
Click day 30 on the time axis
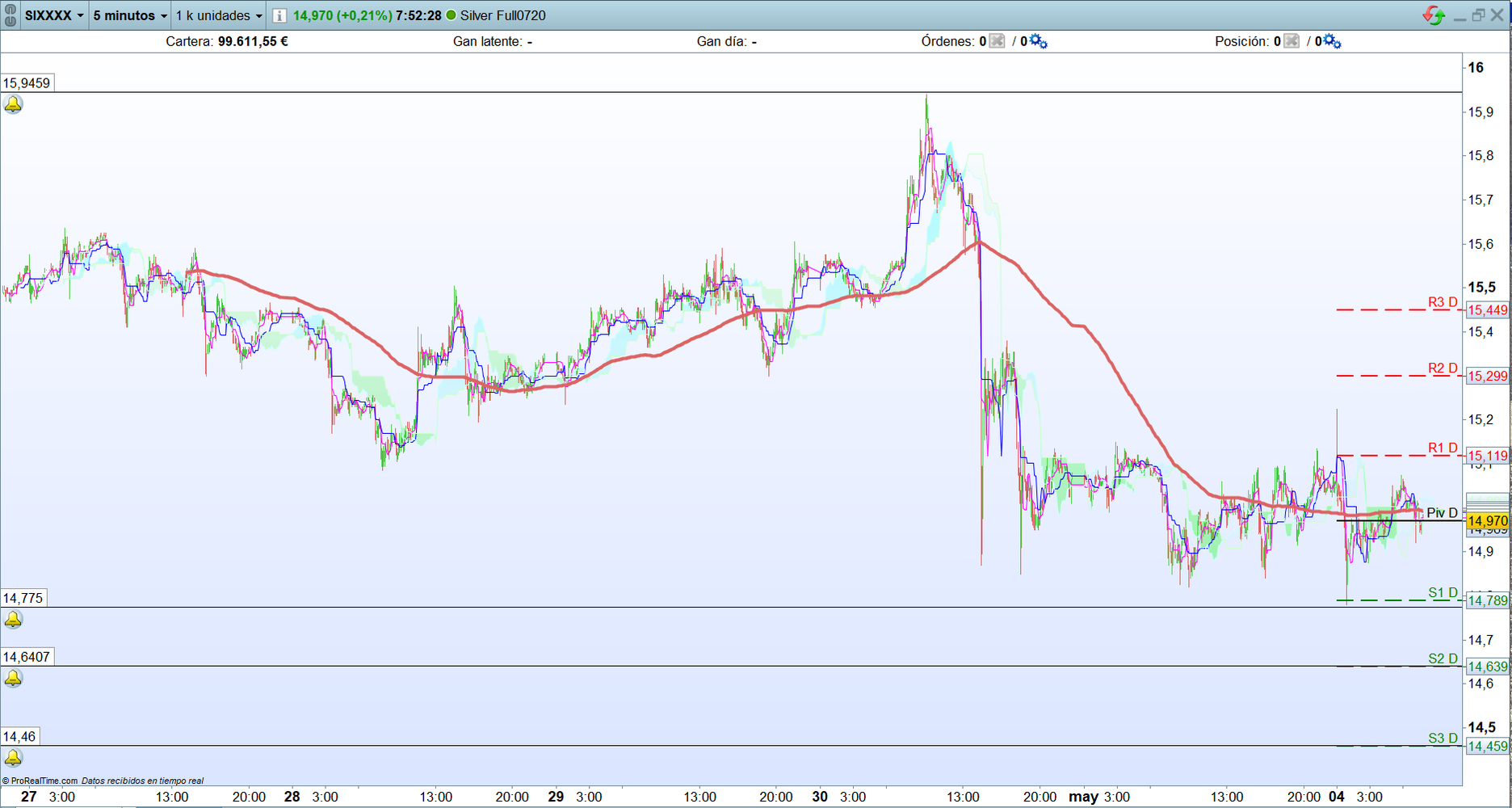(820, 797)
